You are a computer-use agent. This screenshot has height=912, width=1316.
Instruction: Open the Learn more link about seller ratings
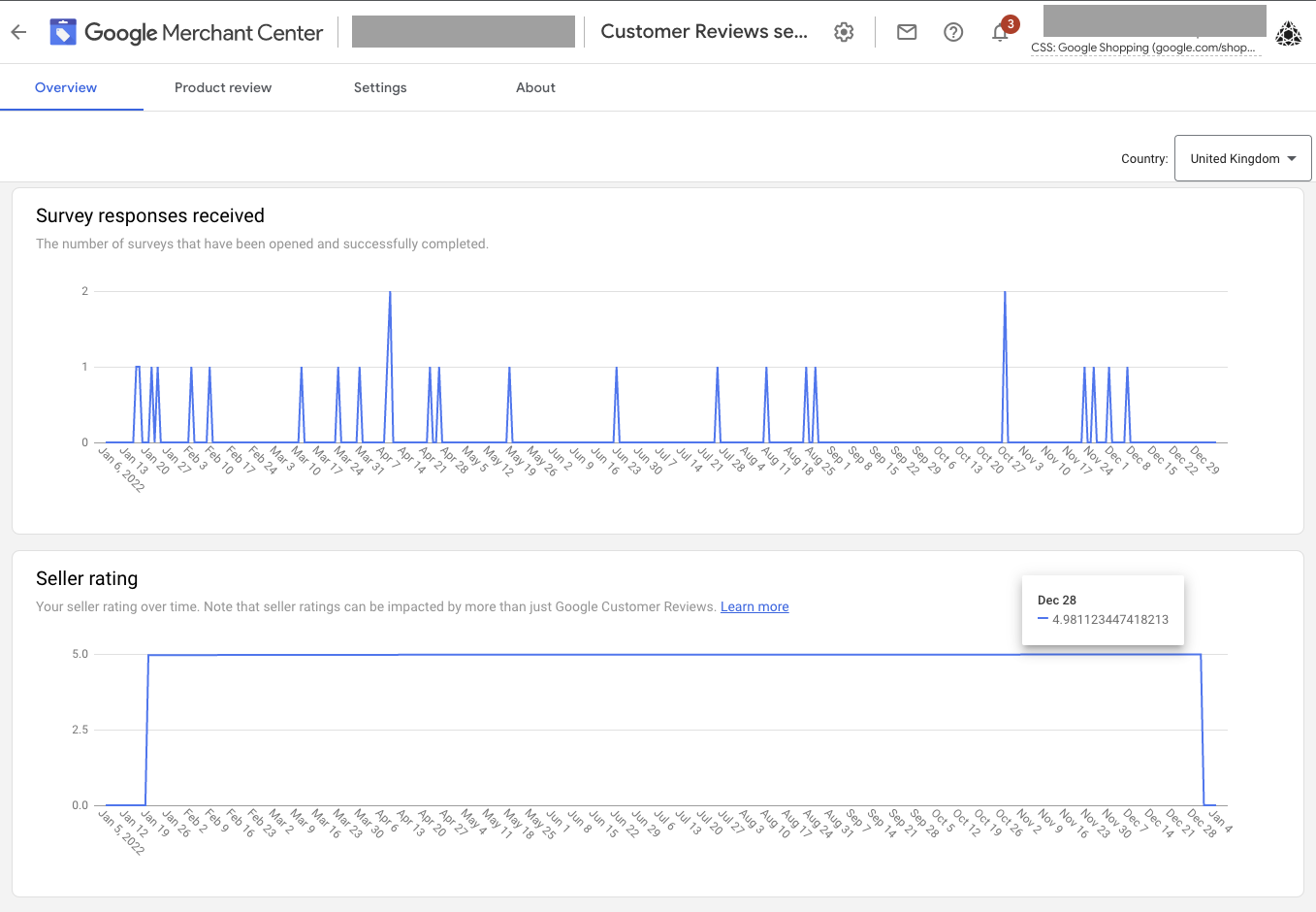[754, 606]
